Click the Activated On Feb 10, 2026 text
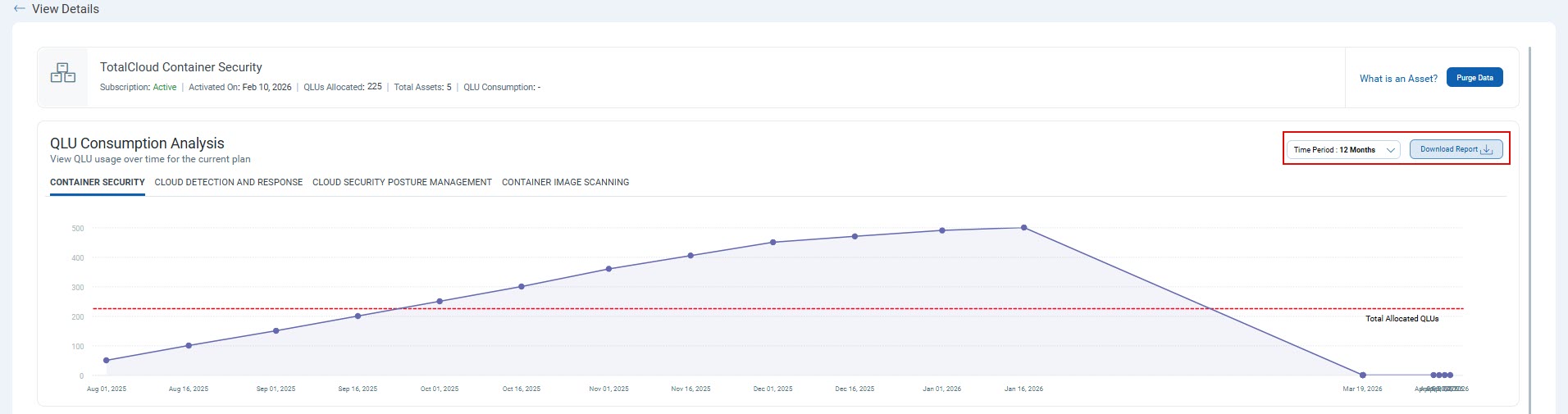Screen dimensions: 1568x414 click(x=239, y=87)
